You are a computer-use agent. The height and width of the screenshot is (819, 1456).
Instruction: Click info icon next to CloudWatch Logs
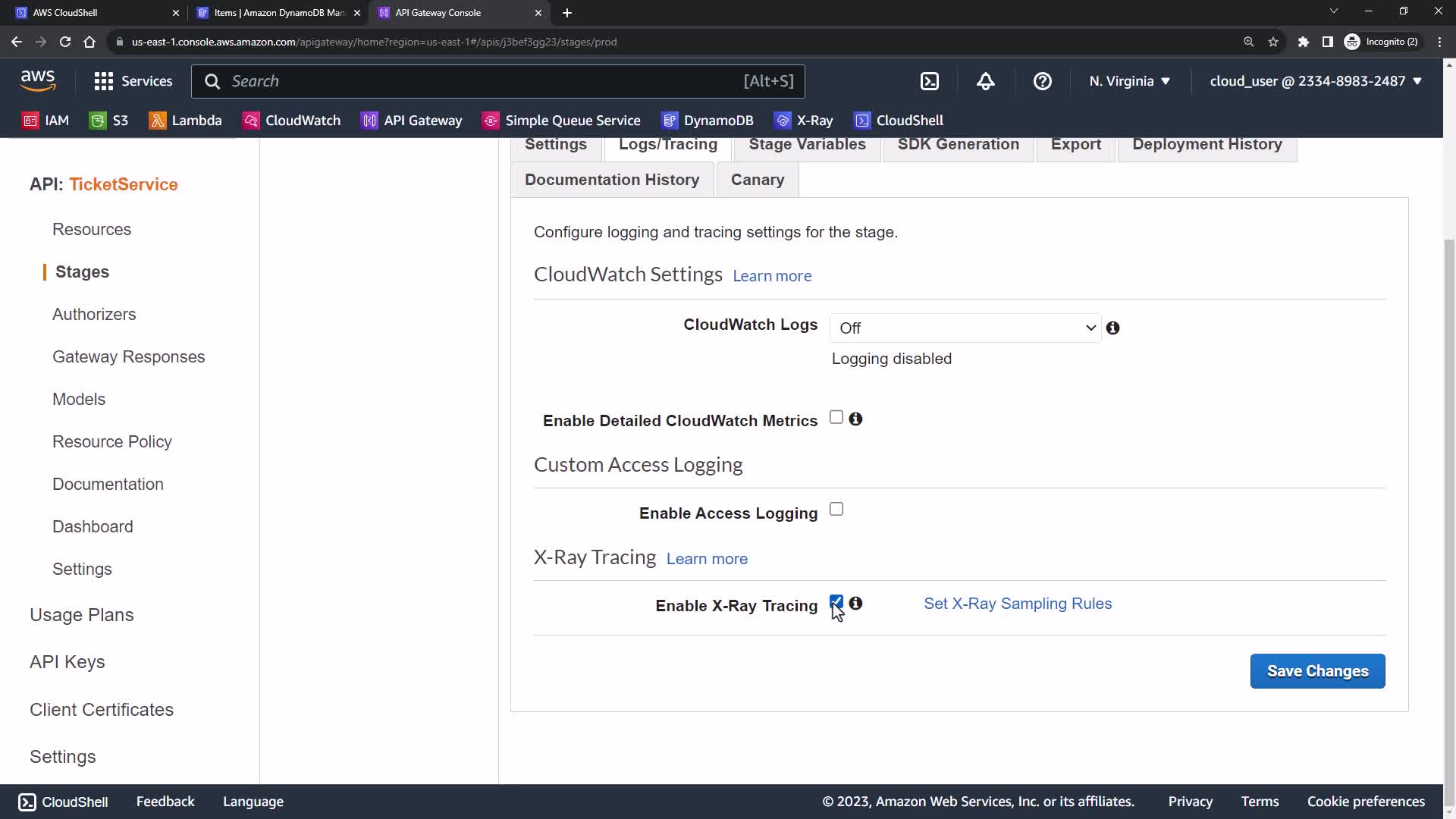coord(1112,328)
